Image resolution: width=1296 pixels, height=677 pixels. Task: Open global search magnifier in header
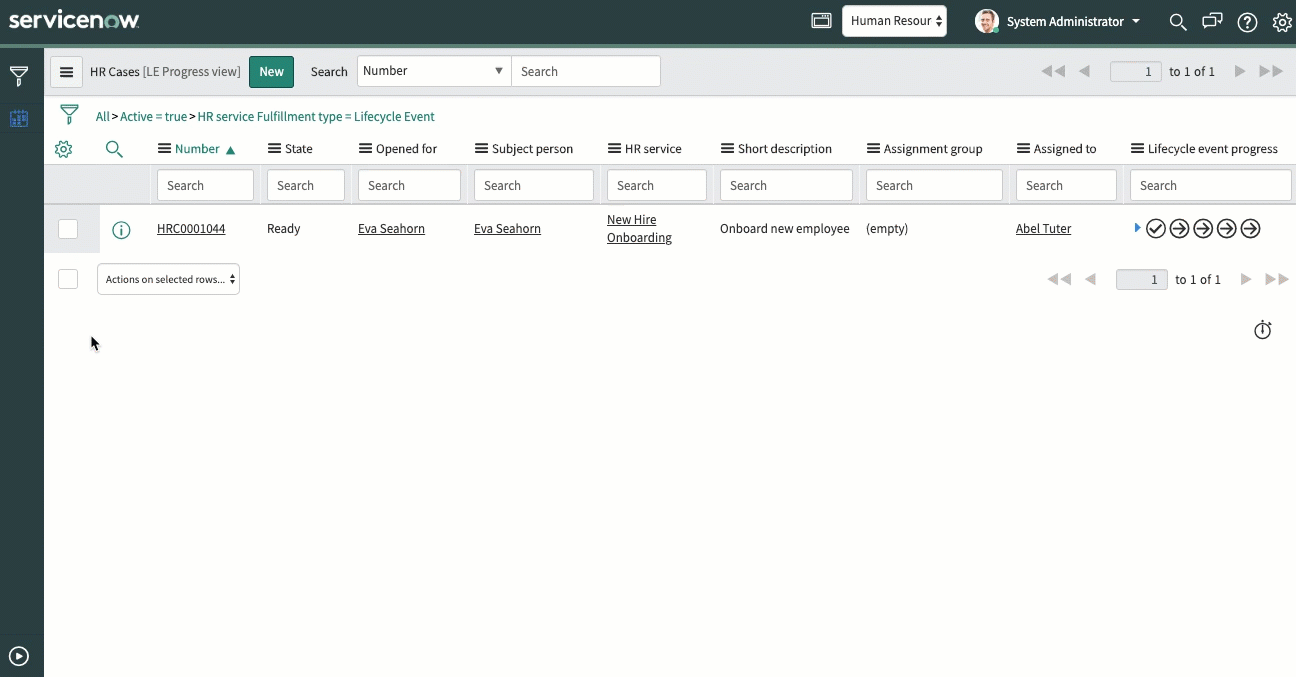[x=1178, y=21]
